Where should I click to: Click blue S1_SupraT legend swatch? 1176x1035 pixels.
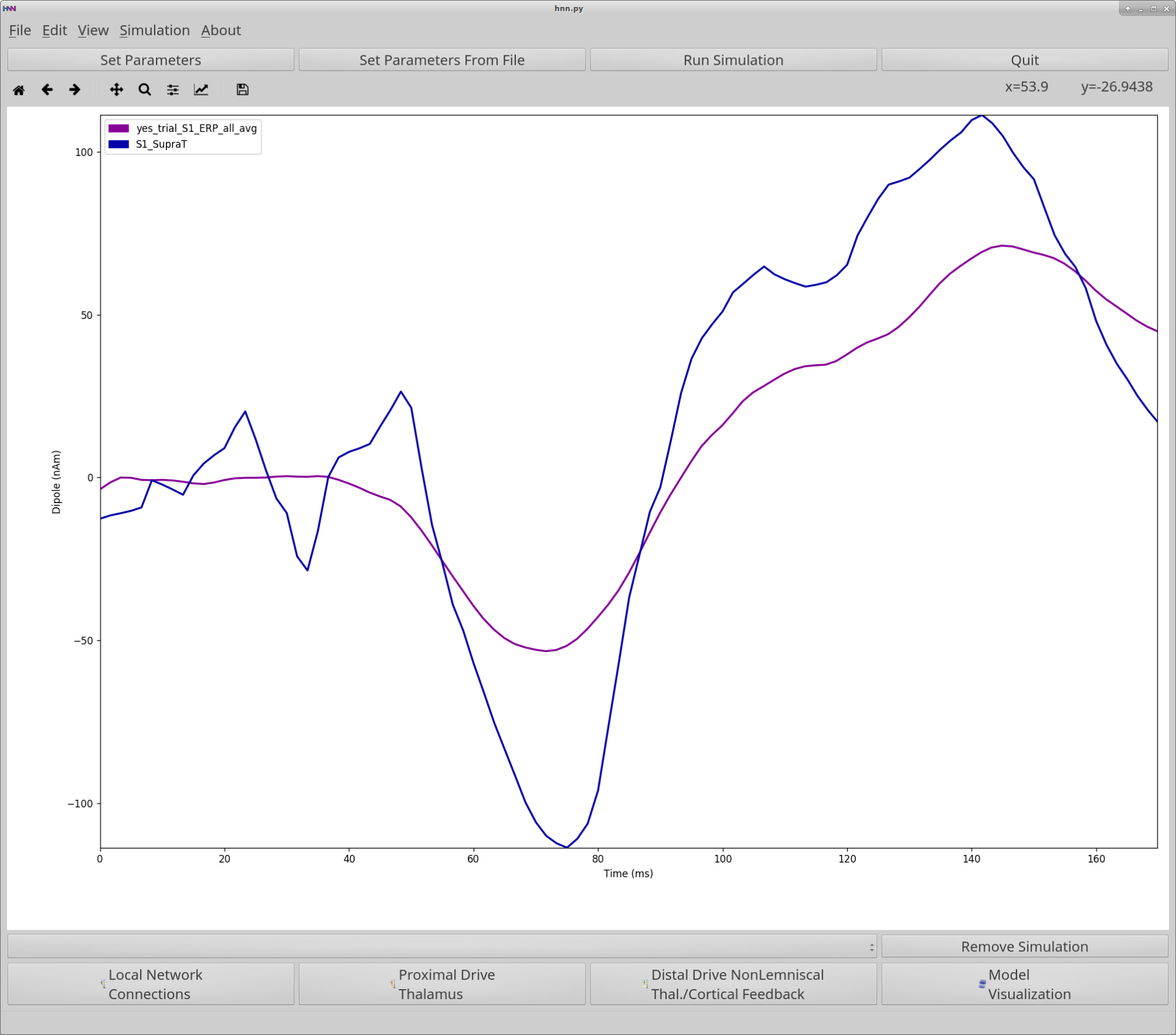coord(119,144)
